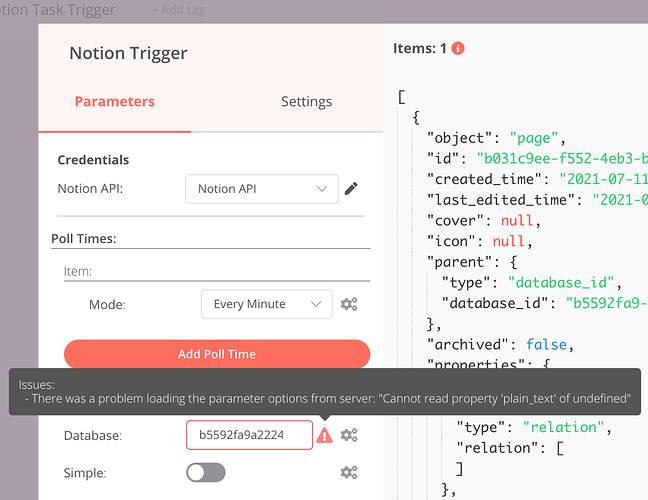Screen dimensions: 648x500
Task: Switch to the Parameters tab
Action: 115,101
